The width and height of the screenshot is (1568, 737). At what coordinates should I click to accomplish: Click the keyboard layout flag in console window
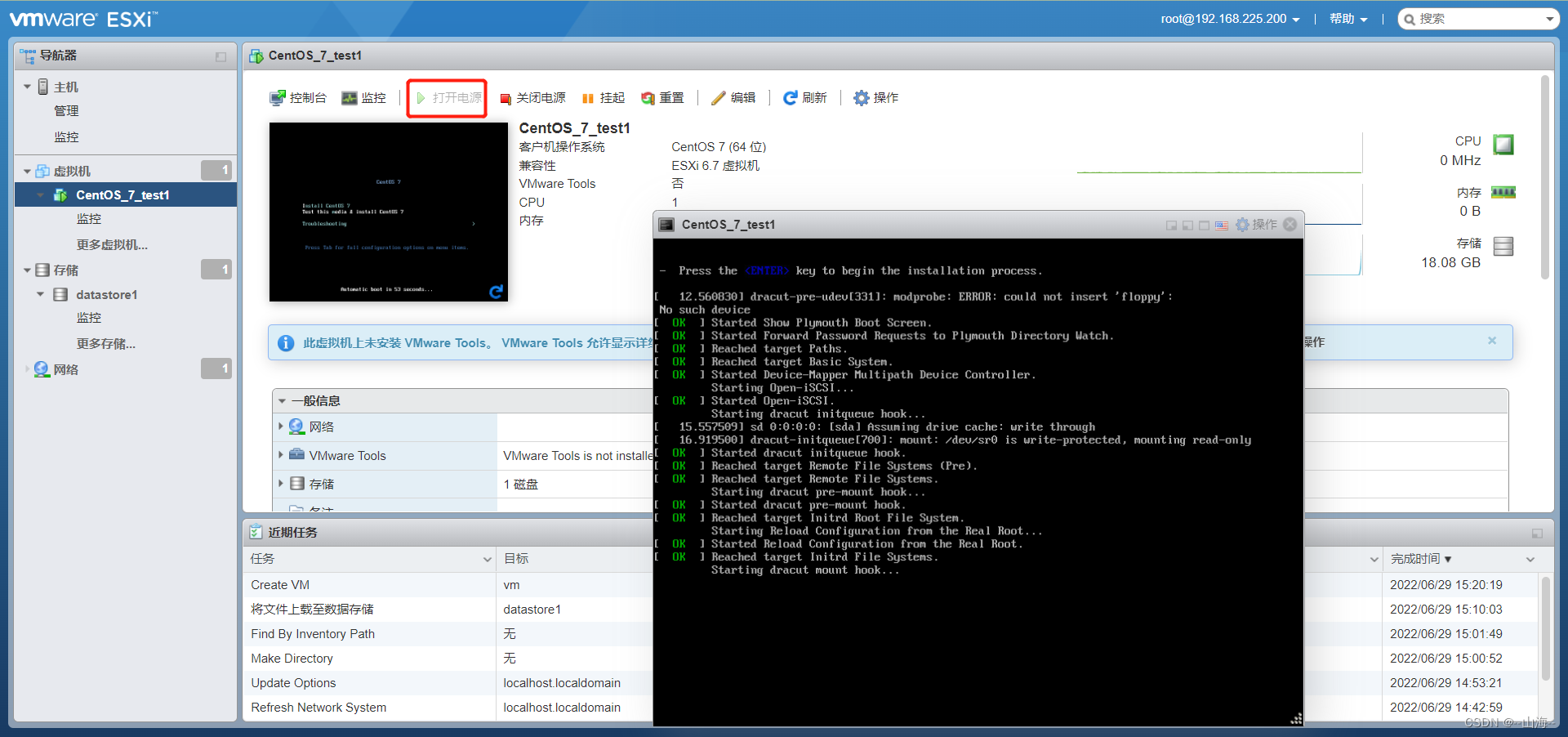(x=1222, y=226)
